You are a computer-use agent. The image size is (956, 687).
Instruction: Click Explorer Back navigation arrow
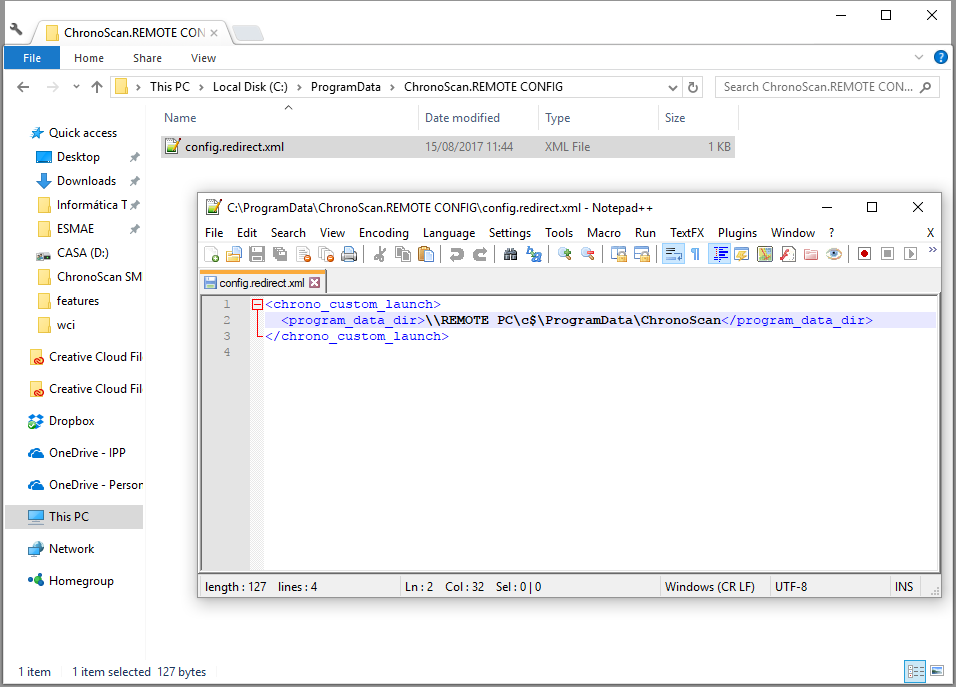[x=23, y=87]
